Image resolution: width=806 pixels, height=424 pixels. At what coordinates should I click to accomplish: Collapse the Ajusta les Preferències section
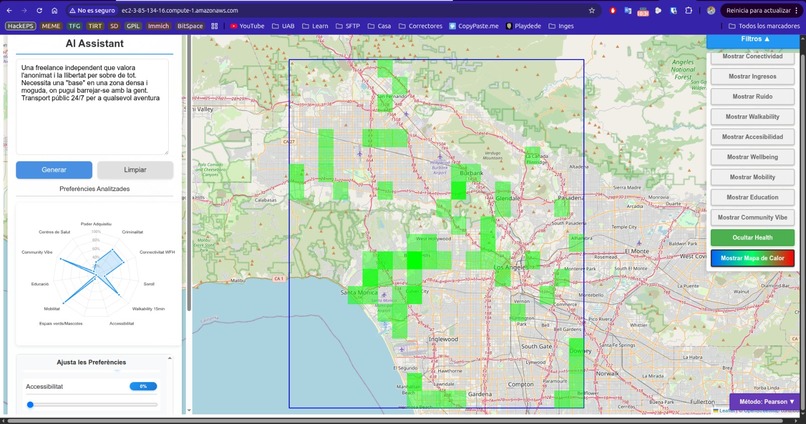(170, 358)
